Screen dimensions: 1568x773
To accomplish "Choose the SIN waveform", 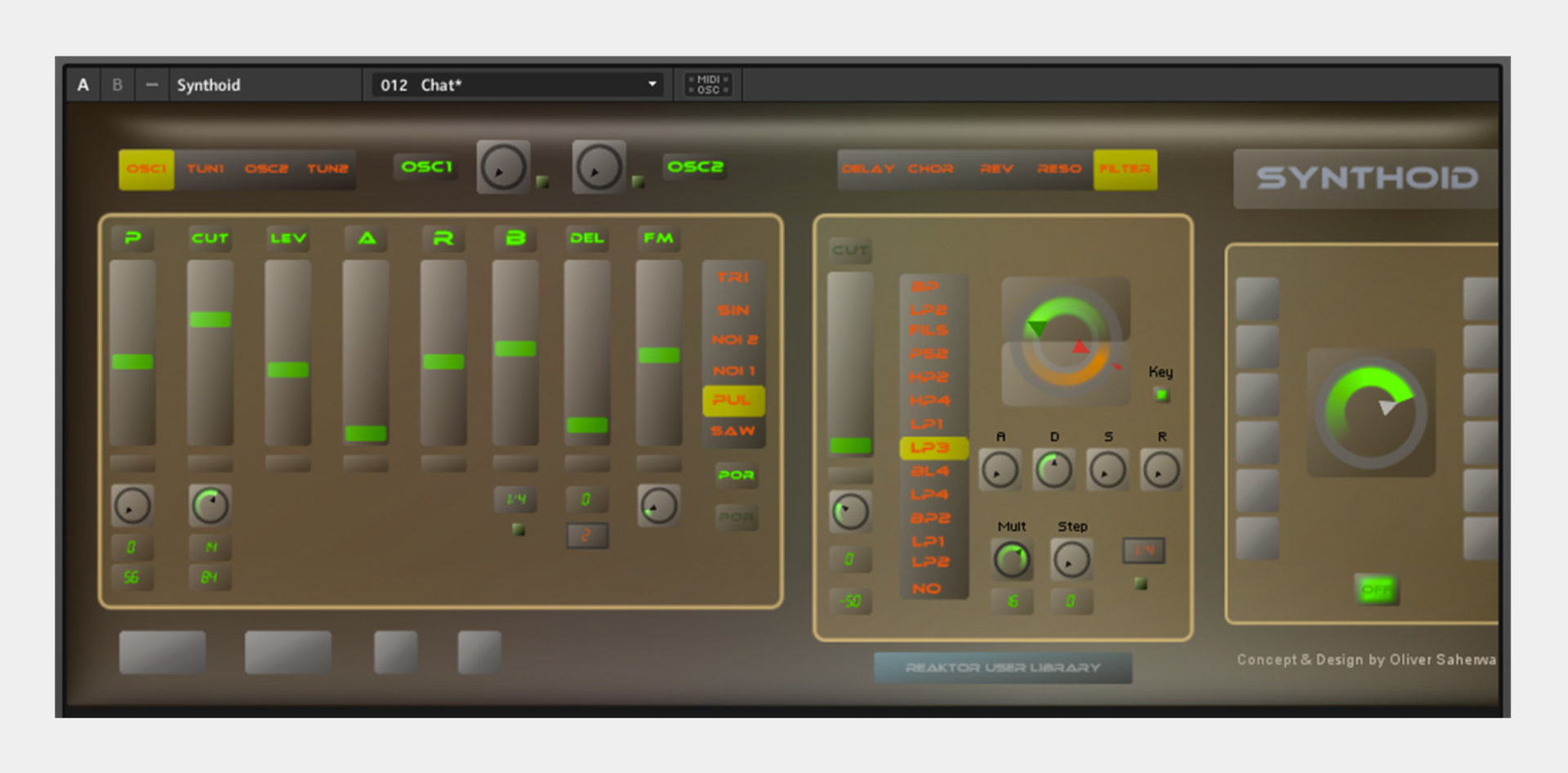I will (733, 308).
